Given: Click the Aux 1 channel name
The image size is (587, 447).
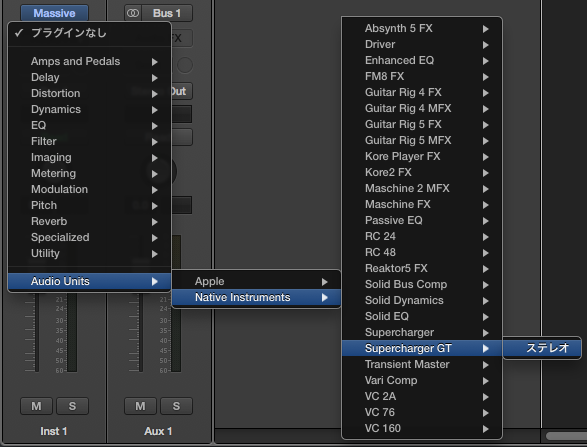Looking at the screenshot, I should tap(158, 431).
